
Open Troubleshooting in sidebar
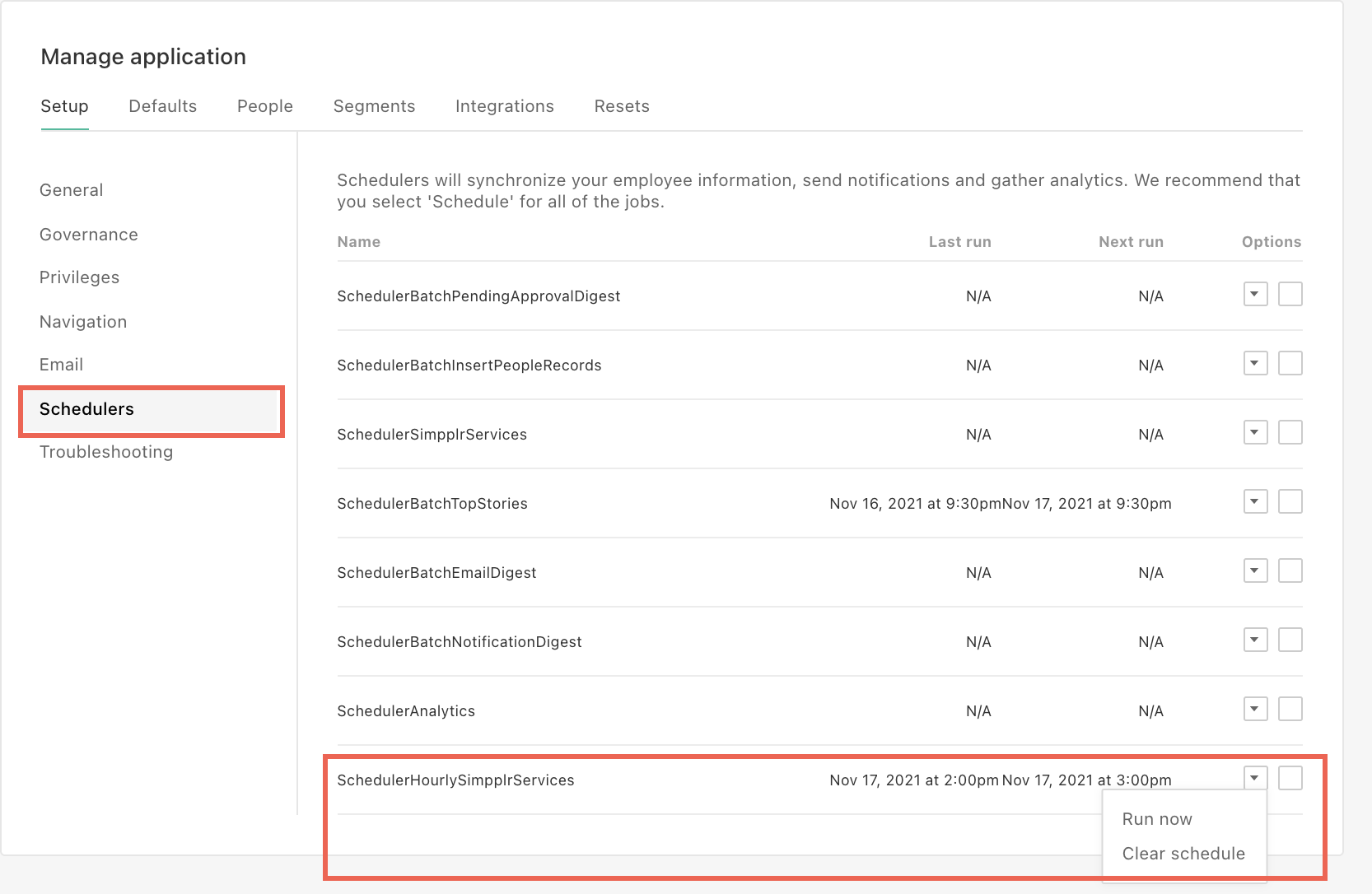[106, 452]
